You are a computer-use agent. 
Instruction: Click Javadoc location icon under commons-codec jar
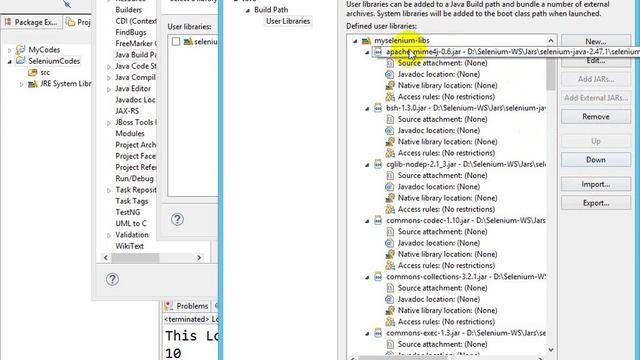(x=390, y=243)
